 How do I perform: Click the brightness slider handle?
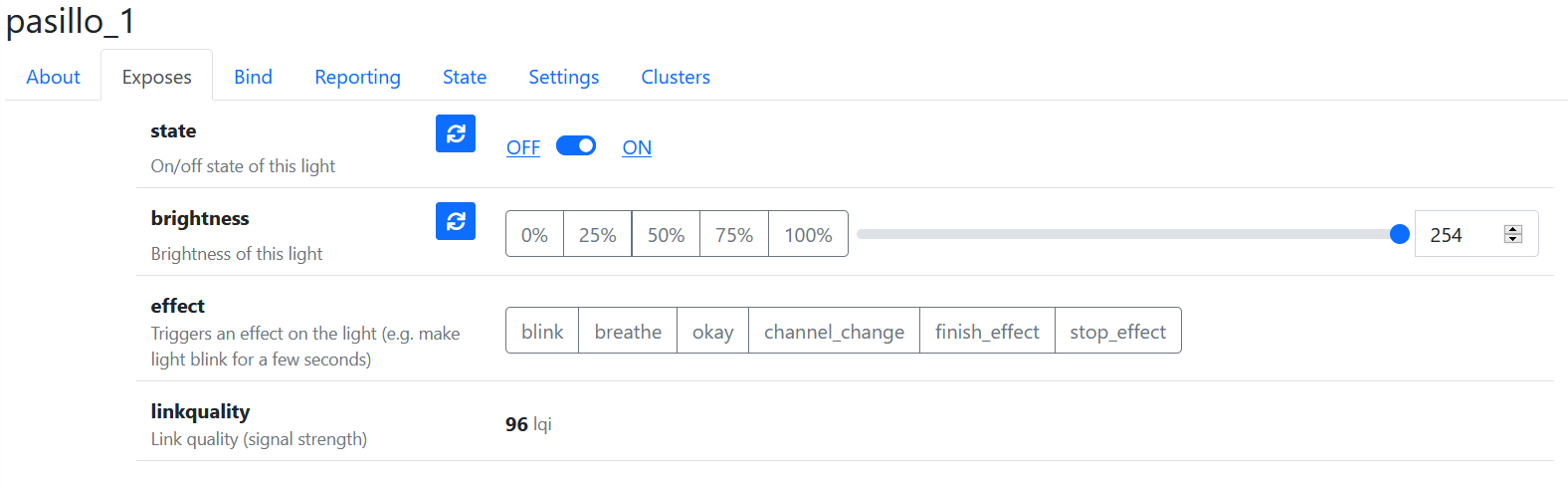pyautogui.click(x=1399, y=234)
